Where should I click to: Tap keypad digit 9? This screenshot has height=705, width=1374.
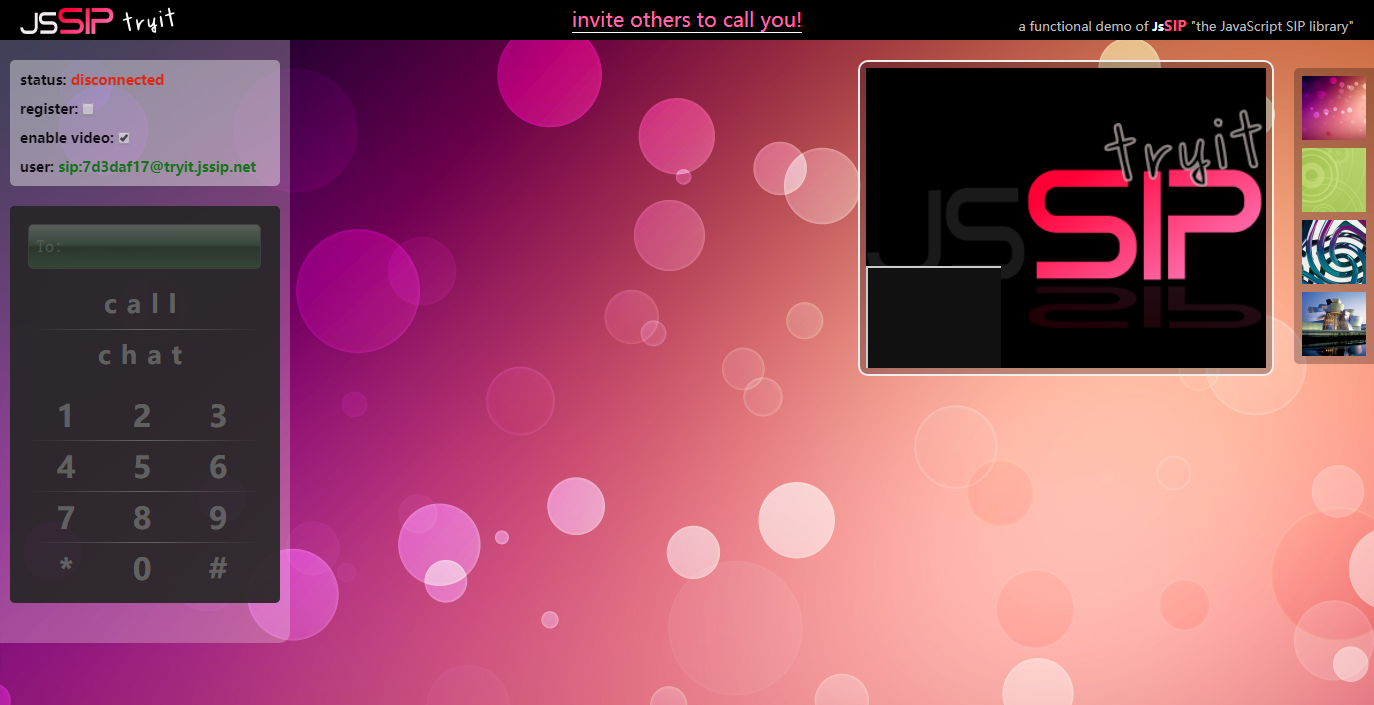point(218,518)
